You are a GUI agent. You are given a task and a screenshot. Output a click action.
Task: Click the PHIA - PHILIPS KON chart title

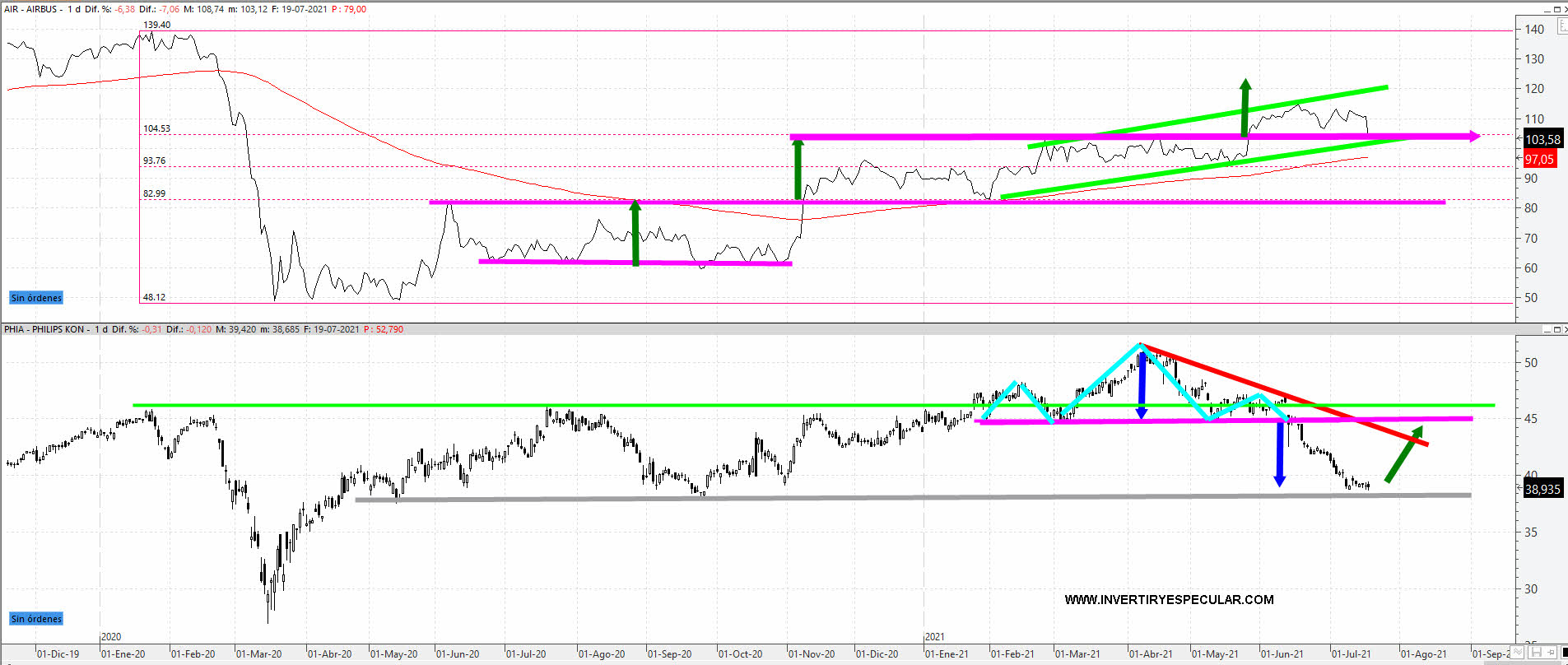(44, 329)
